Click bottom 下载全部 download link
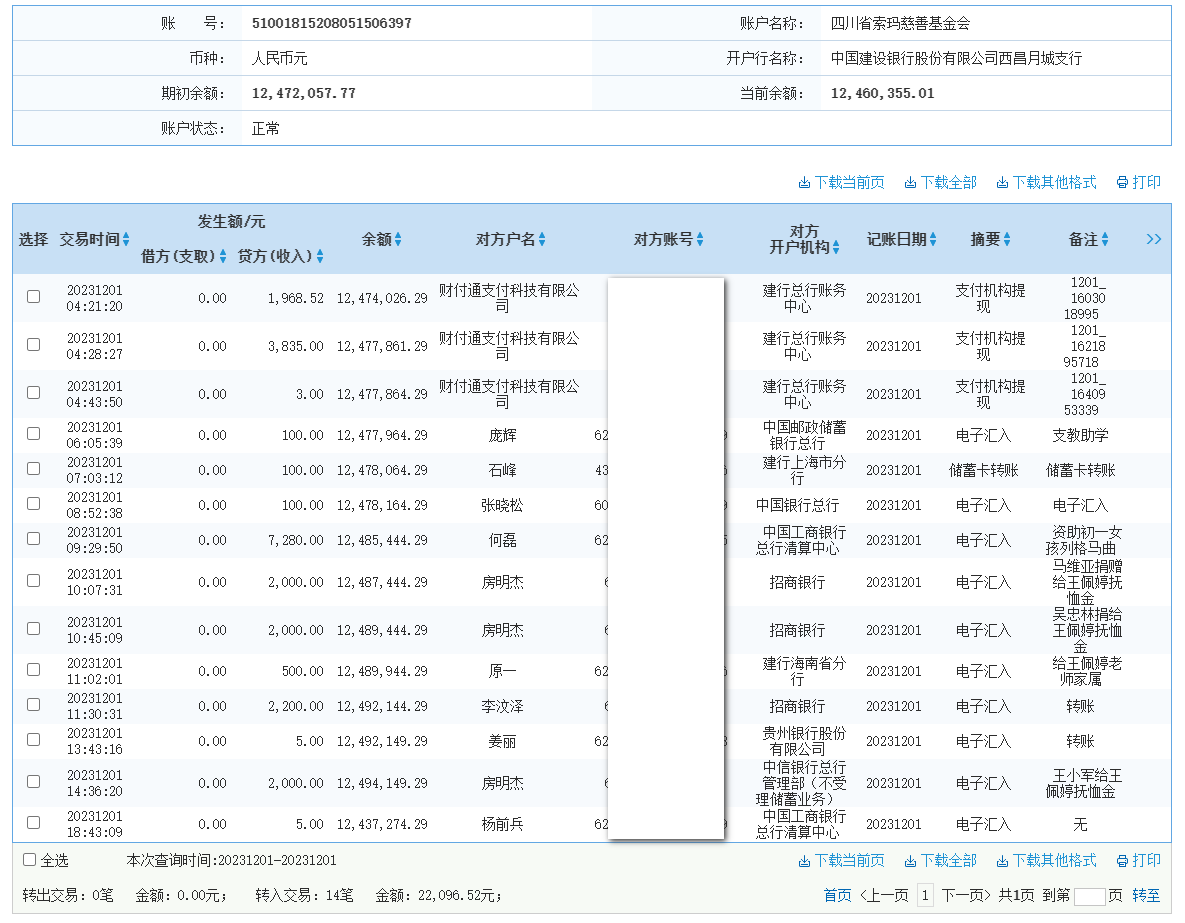The height and width of the screenshot is (923, 1185). 940,860
